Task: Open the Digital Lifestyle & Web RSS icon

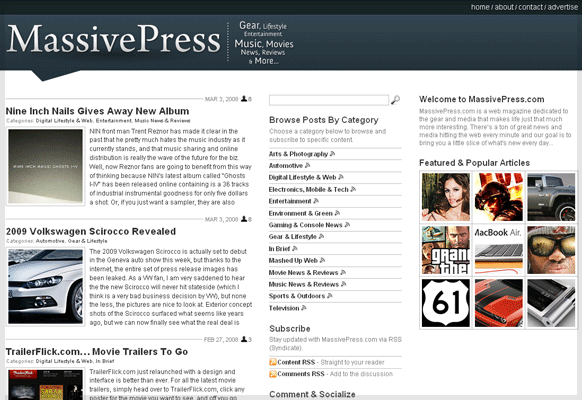Action: point(341,177)
